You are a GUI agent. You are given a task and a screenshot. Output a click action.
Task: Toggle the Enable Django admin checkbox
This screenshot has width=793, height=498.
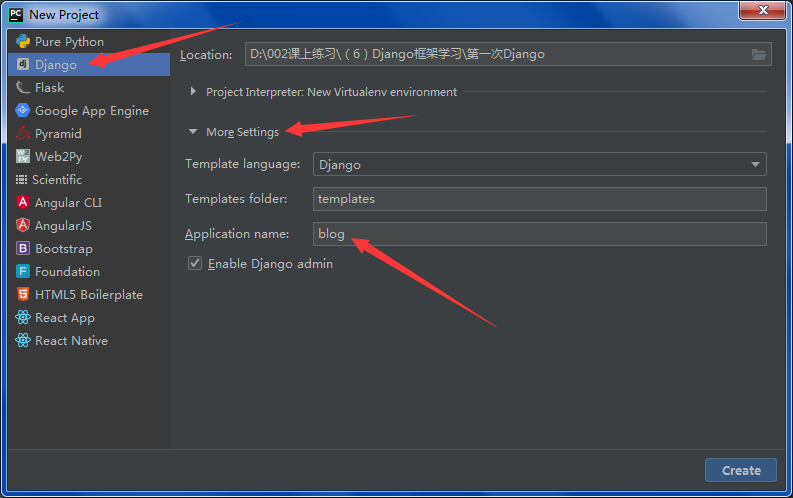pos(195,263)
